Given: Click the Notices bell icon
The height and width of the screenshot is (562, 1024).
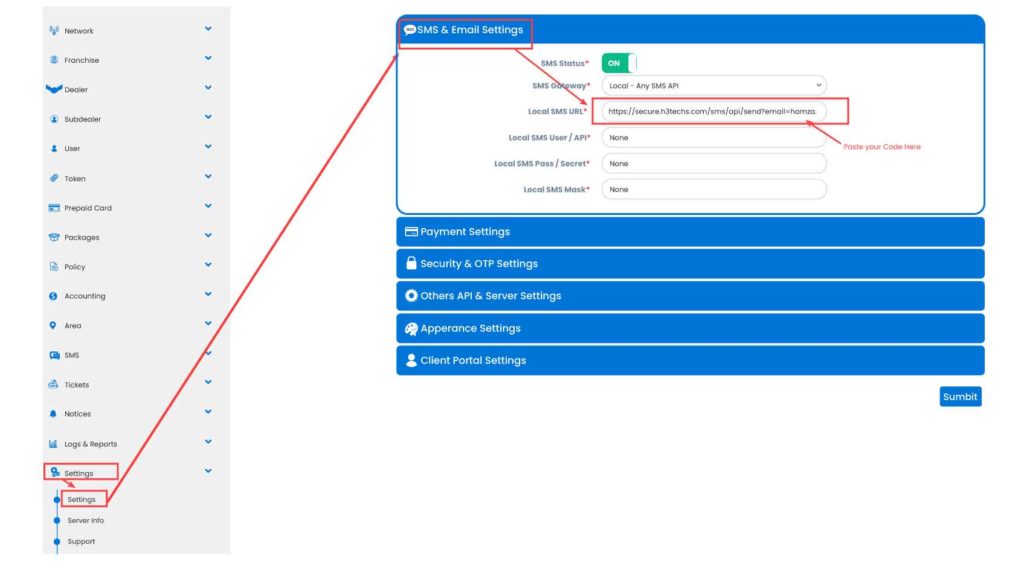Looking at the screenshot, I should coord(54,414).
